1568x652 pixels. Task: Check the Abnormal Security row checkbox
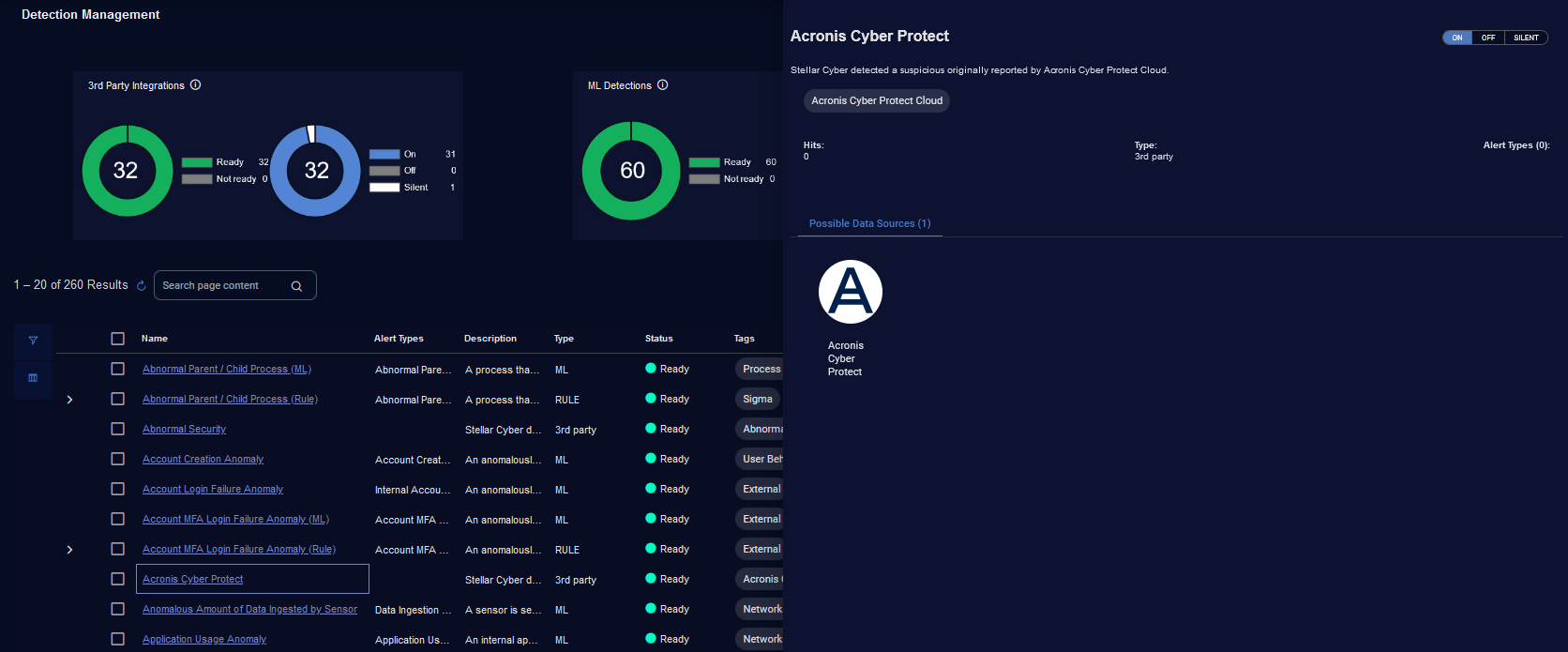coord(117,429)
